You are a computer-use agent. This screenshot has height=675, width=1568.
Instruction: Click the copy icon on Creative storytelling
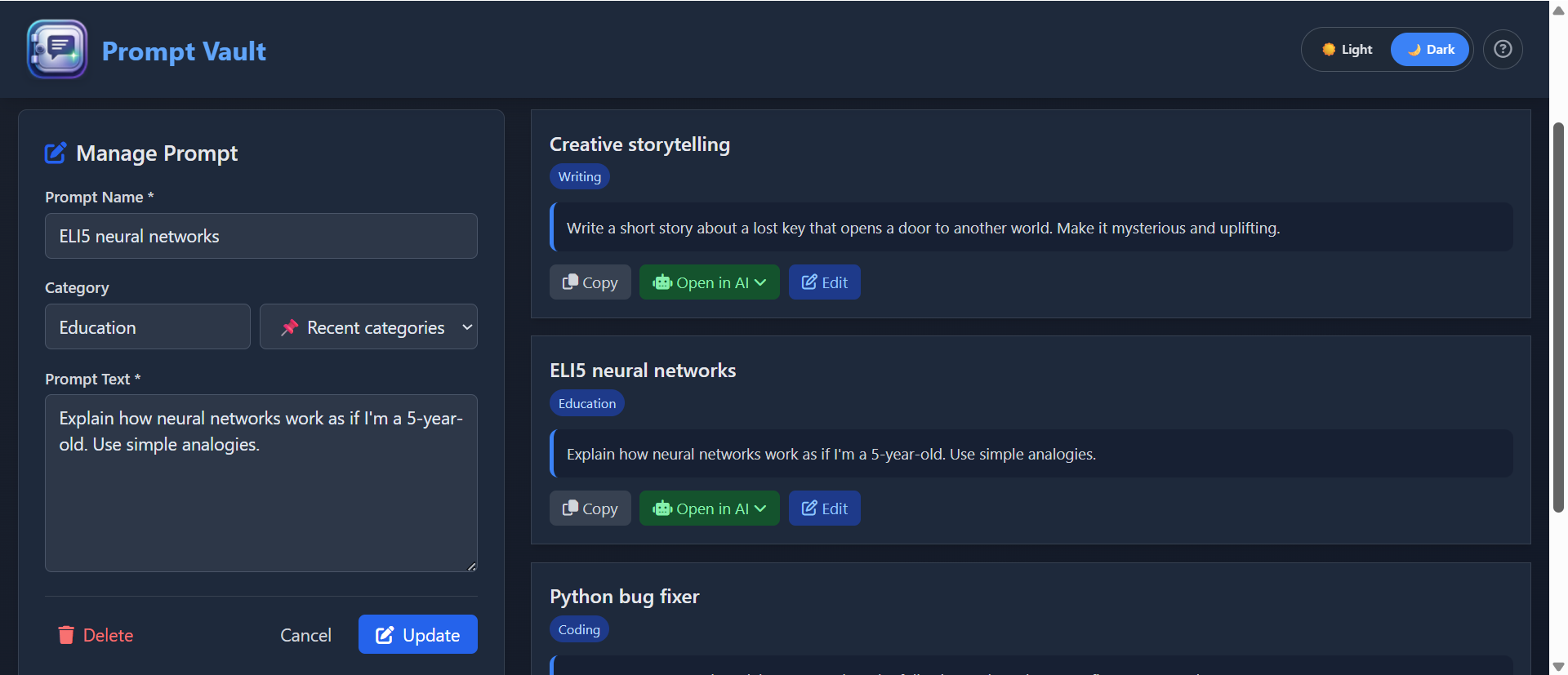point(570,282)
